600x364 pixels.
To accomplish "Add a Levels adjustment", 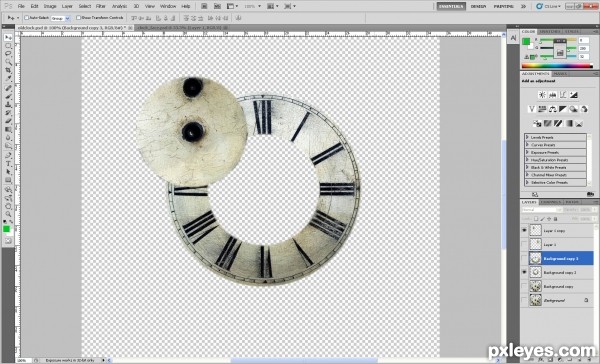I will coord(553,95).
